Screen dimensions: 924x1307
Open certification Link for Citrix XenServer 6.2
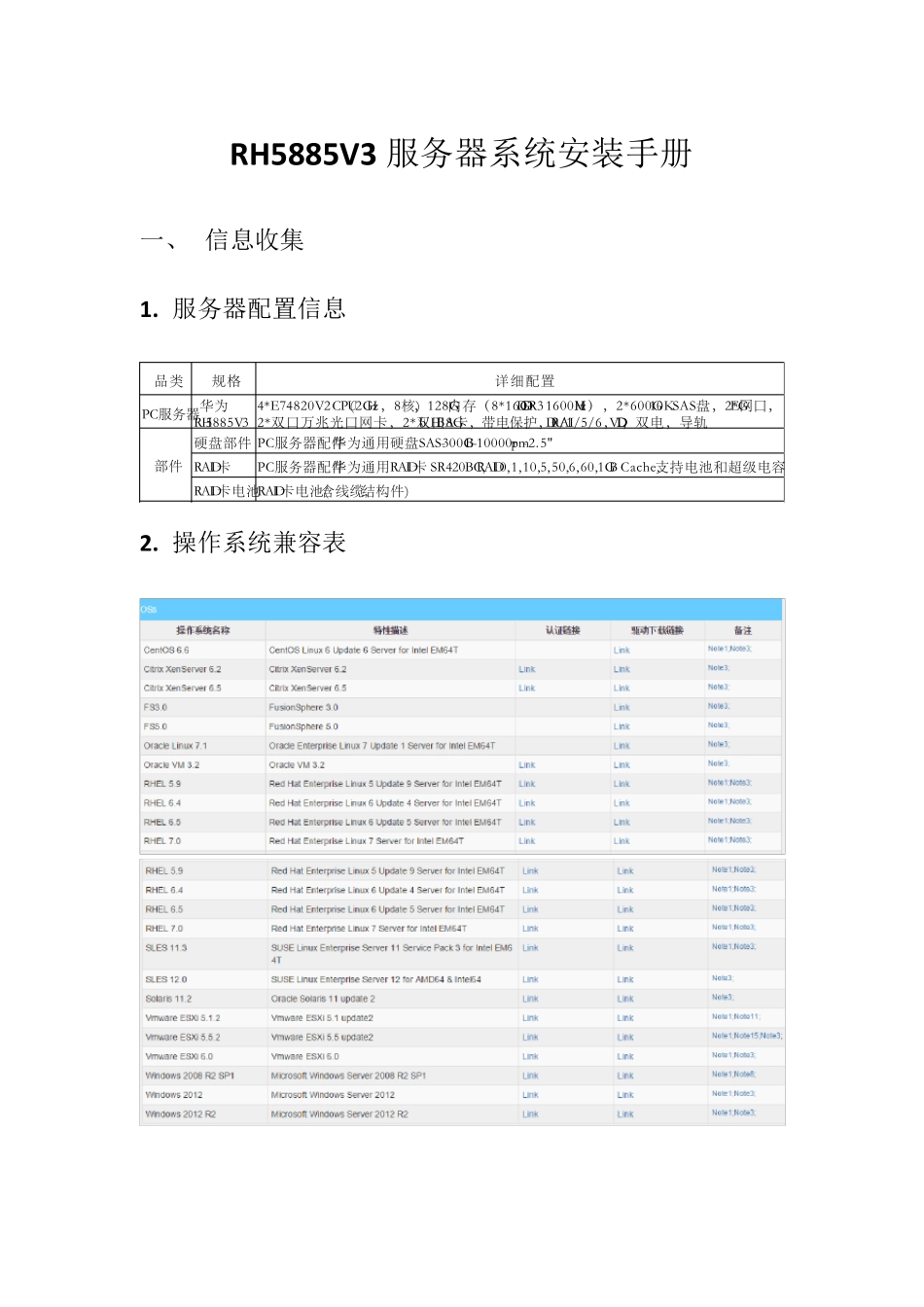[x=527, y=669]
